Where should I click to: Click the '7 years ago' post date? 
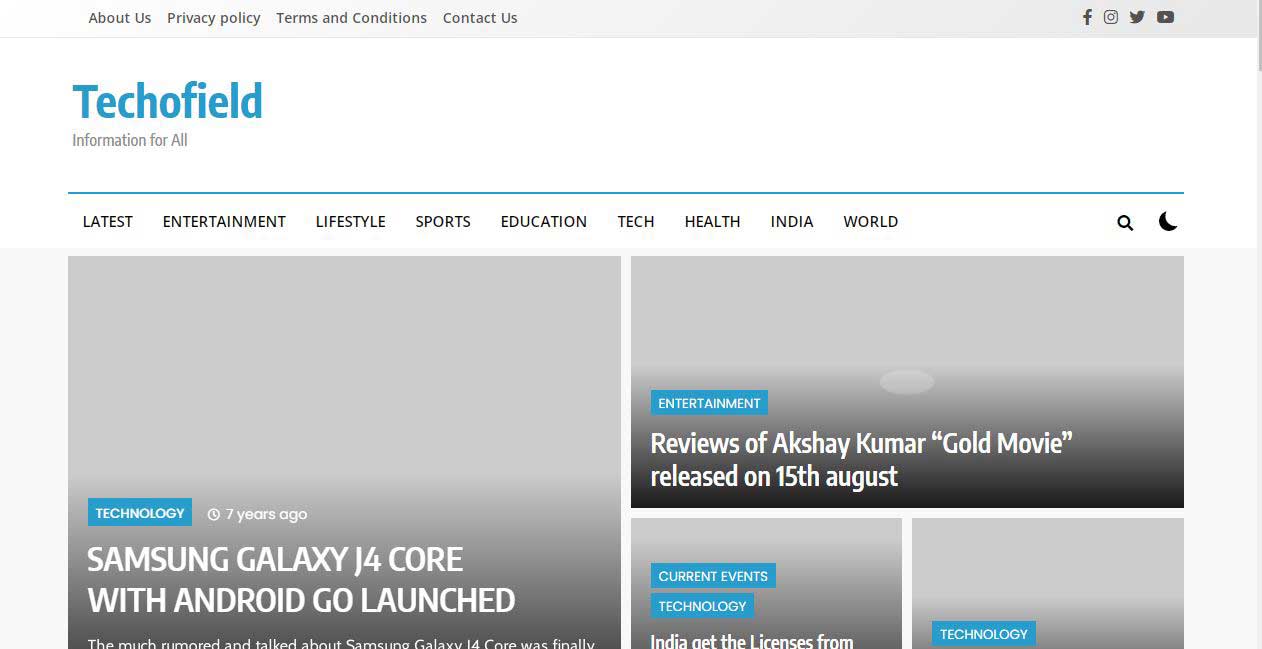257,514
